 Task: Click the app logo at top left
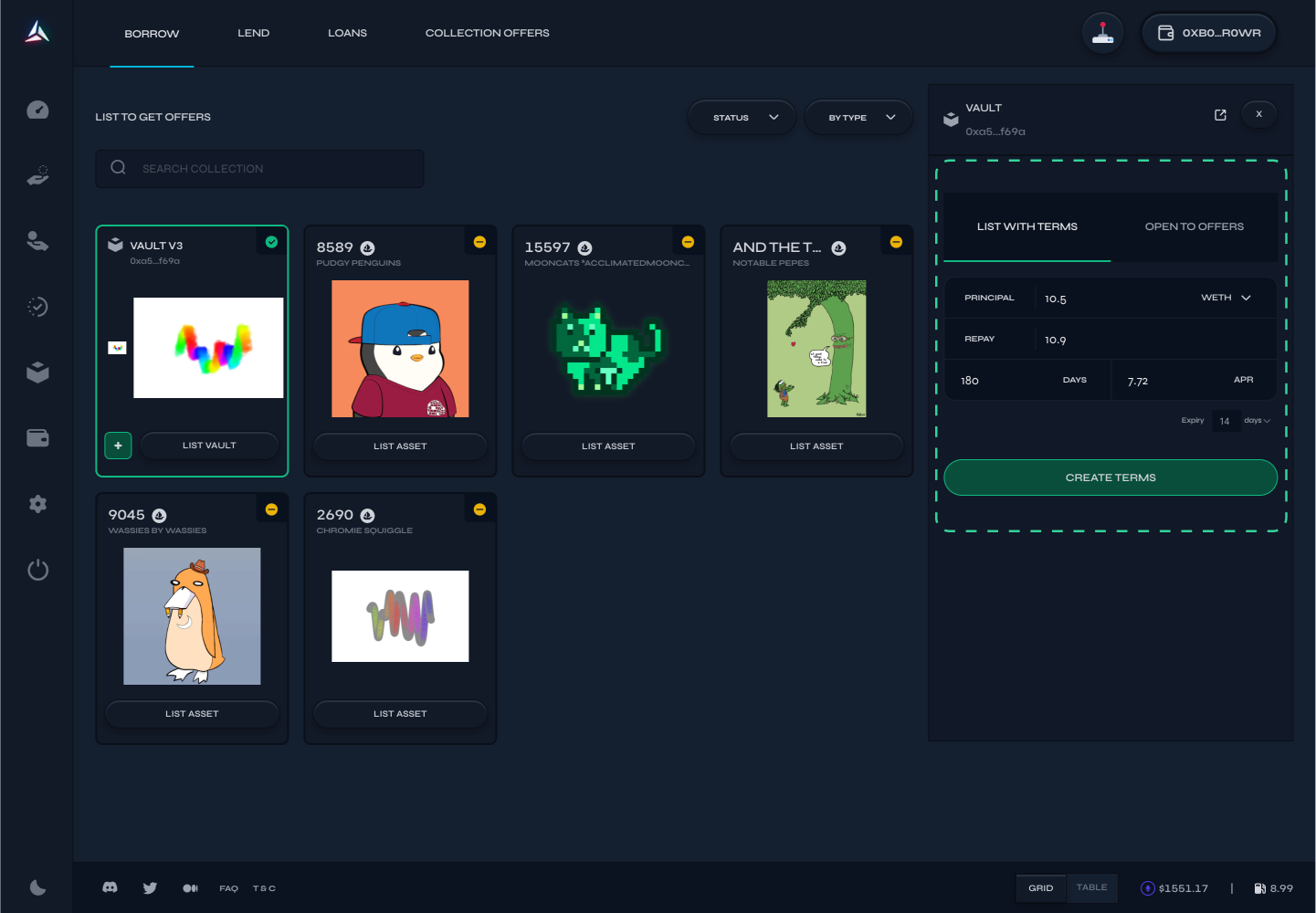click(x=37, y=32)
